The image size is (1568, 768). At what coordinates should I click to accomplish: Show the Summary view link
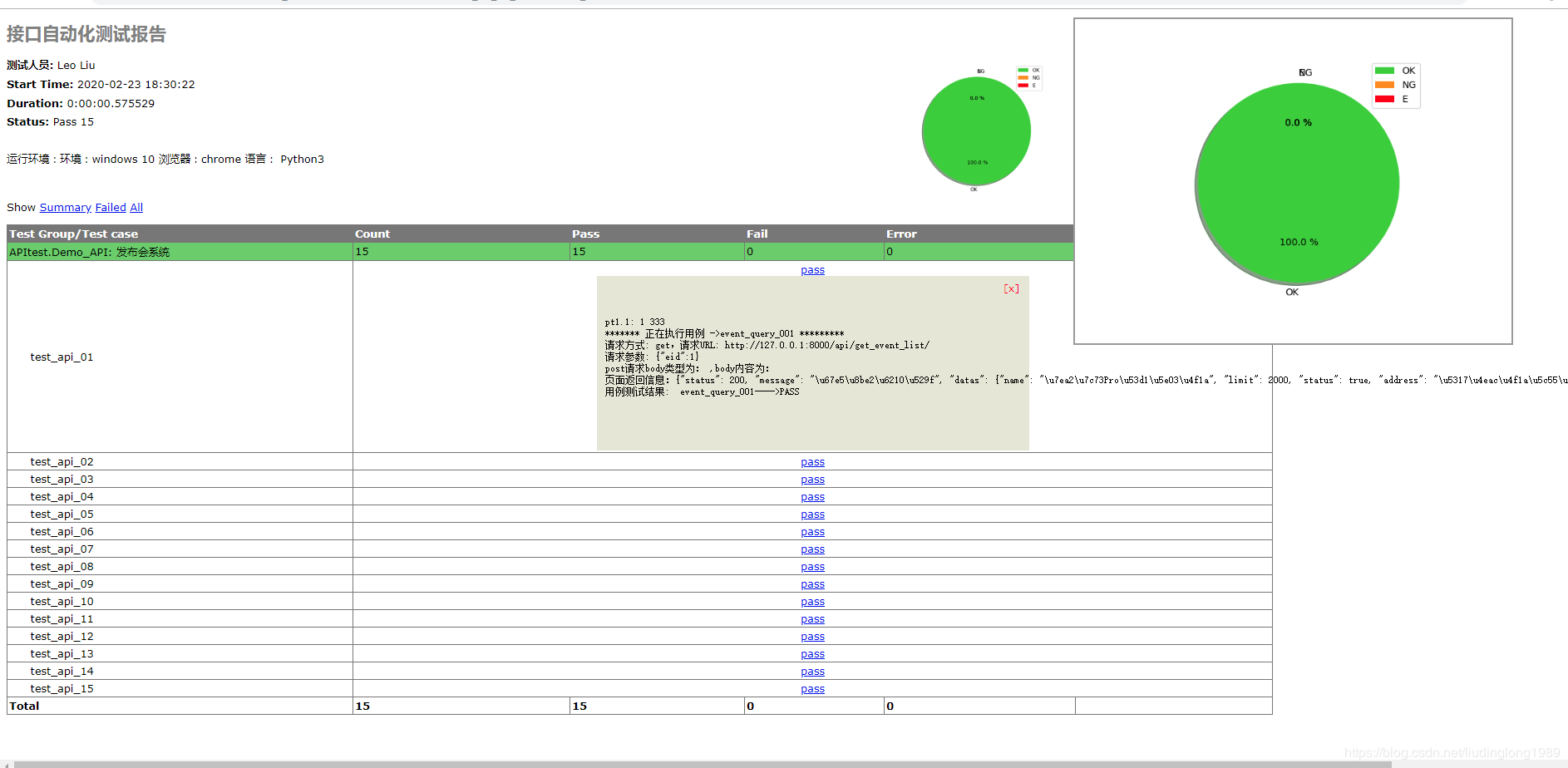(66, 207)
